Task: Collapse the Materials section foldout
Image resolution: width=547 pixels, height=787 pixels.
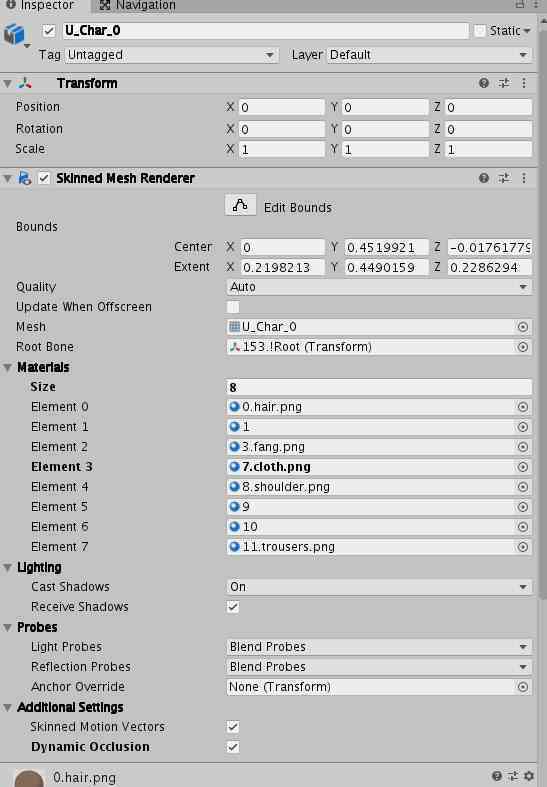Action: (8, 367)
